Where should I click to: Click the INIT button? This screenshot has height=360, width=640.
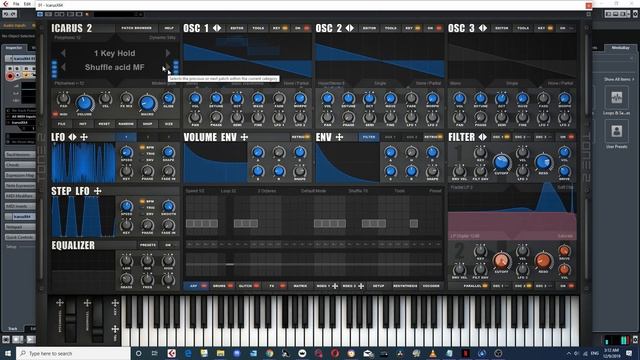[83, 124]
